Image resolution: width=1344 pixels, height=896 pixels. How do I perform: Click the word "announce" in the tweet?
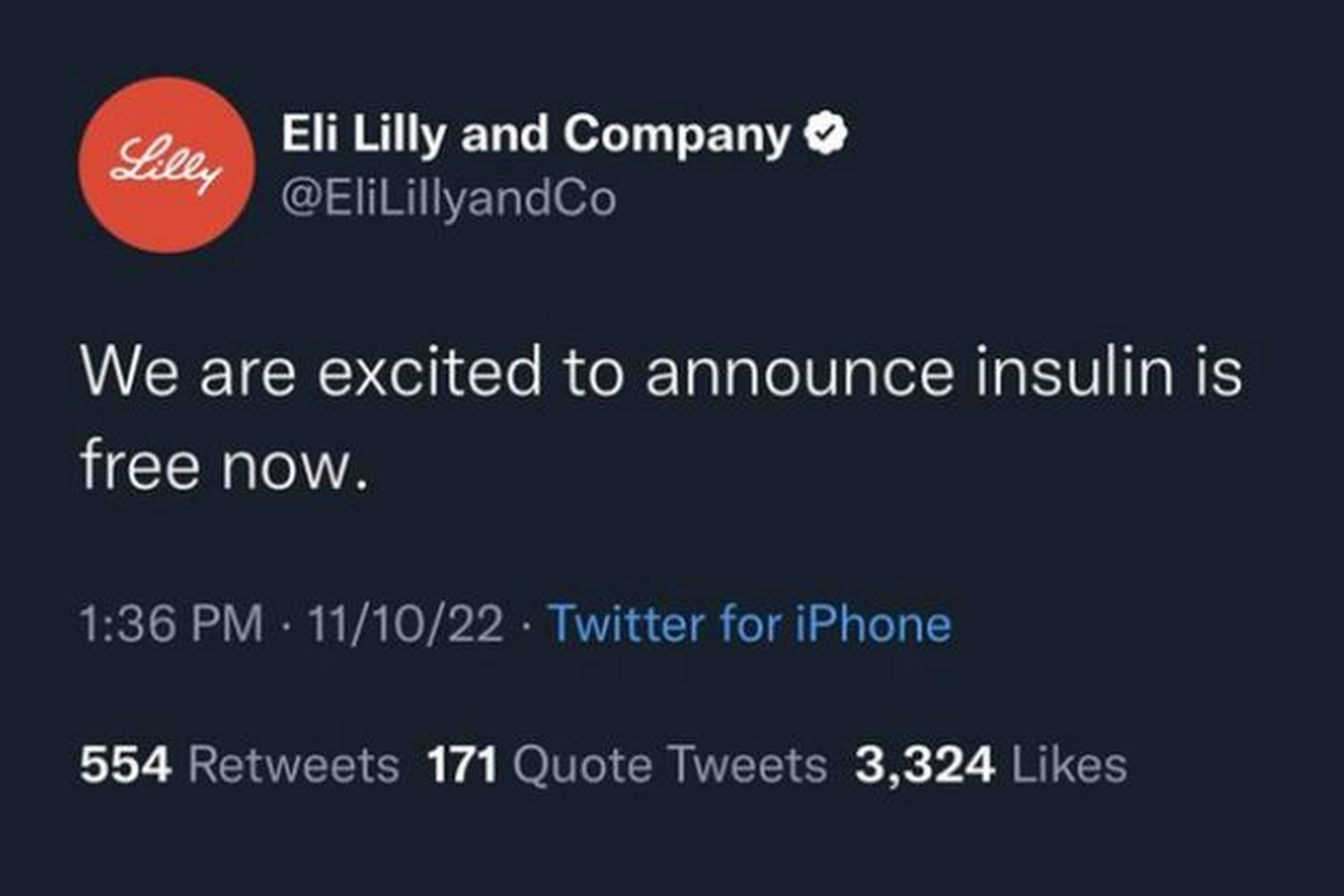point(800,373)
